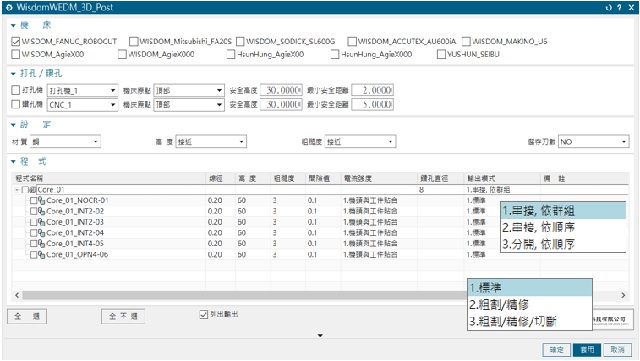Tick the WISDOM_SODICK_SL600G checkbox
Image resolution: width=640 pixels, height=361 pixels.
click(240, 41)
